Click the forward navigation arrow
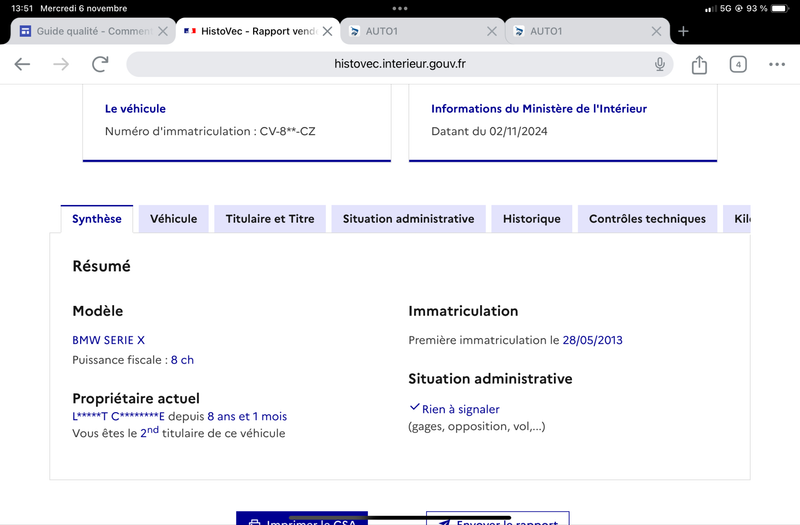 tap(61, 64)
